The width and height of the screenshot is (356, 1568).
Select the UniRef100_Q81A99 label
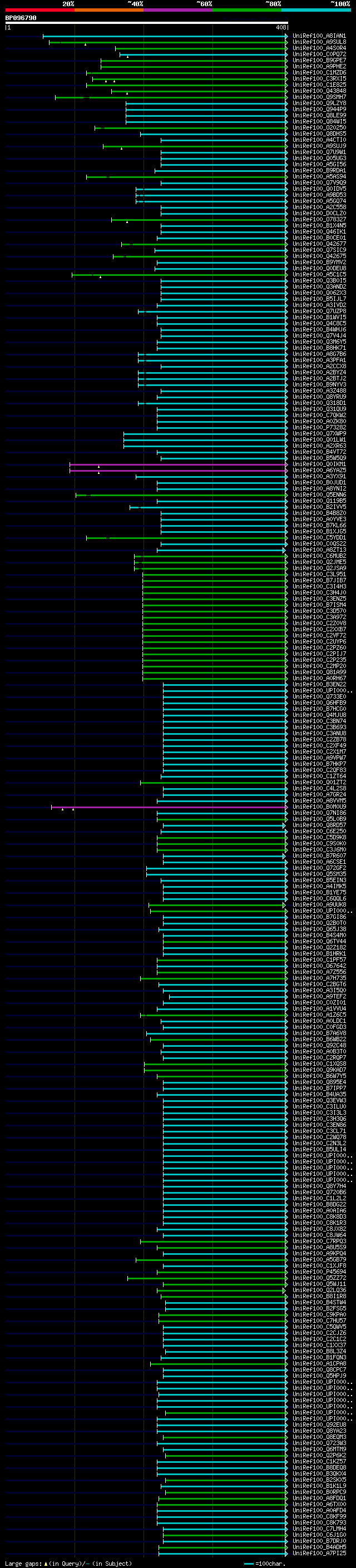point(319,672)
